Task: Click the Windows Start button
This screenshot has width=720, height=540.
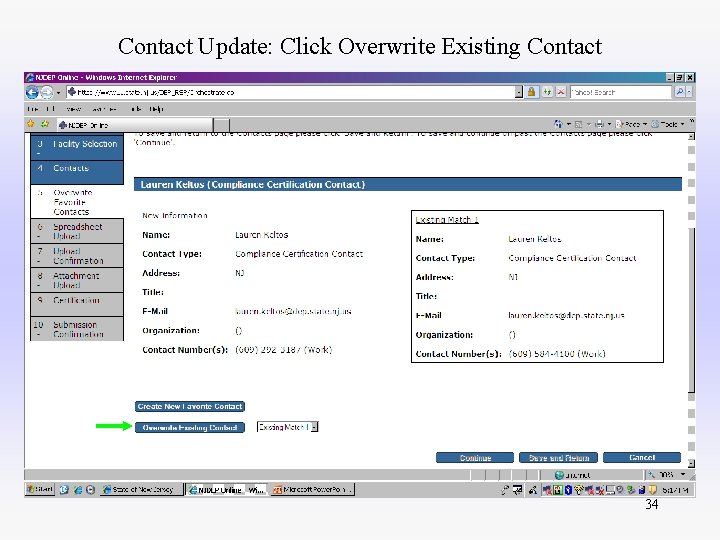Action: coord(39,489)
